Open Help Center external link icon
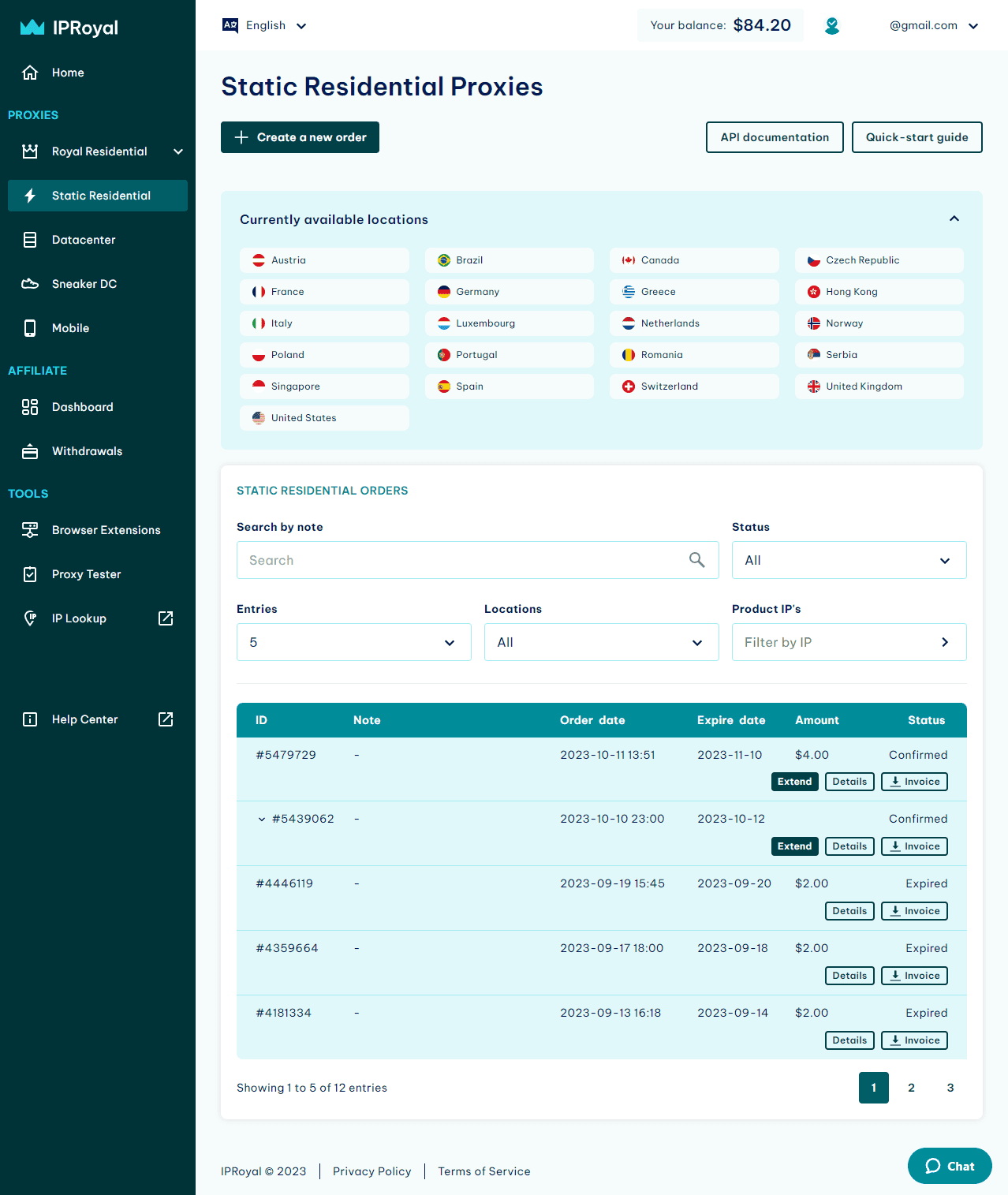Screen dimensions: 1008x1195 [166, 719]
